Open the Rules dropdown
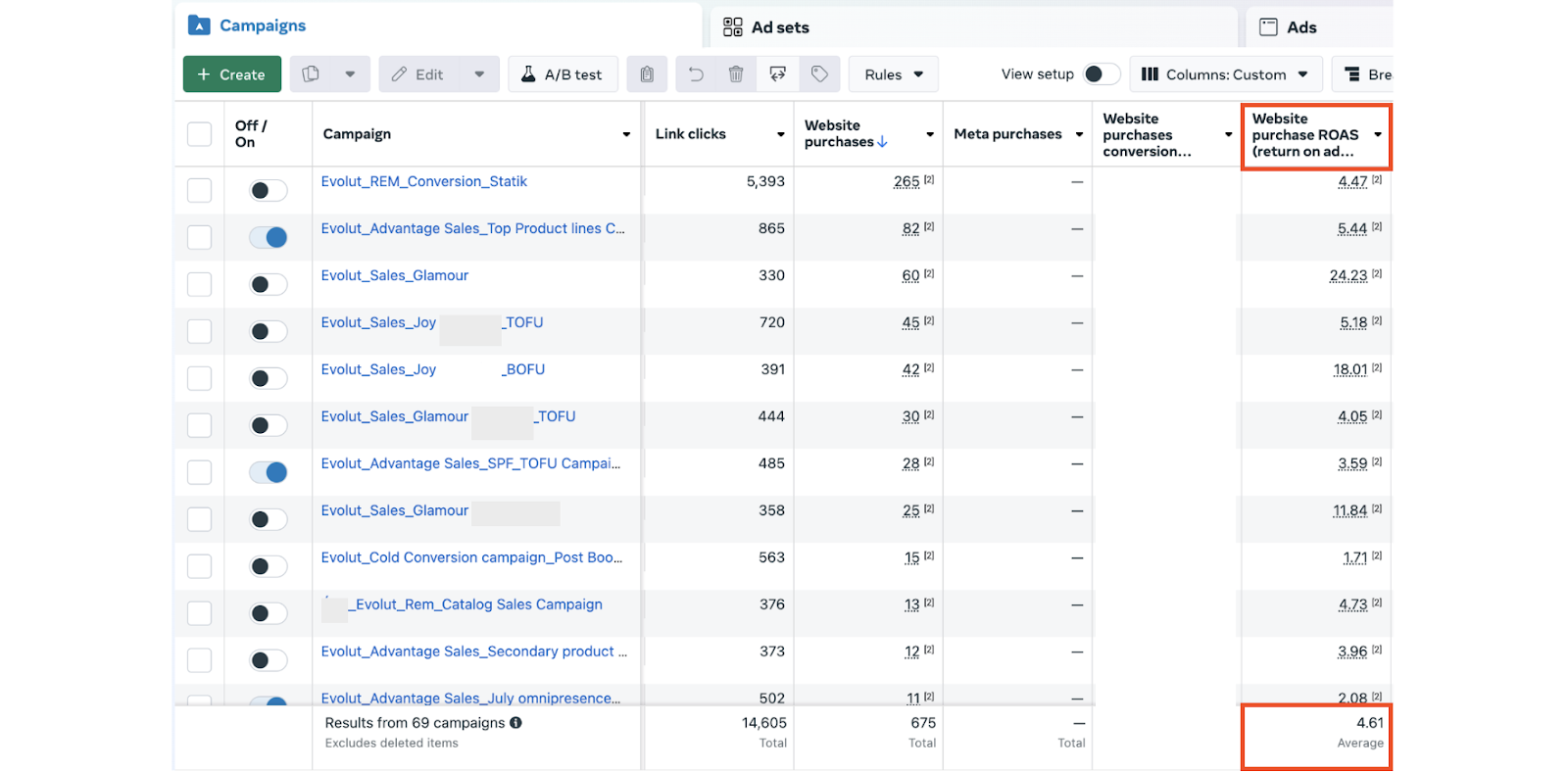Screen dimensions: 1568x772 tap(893, 74)
